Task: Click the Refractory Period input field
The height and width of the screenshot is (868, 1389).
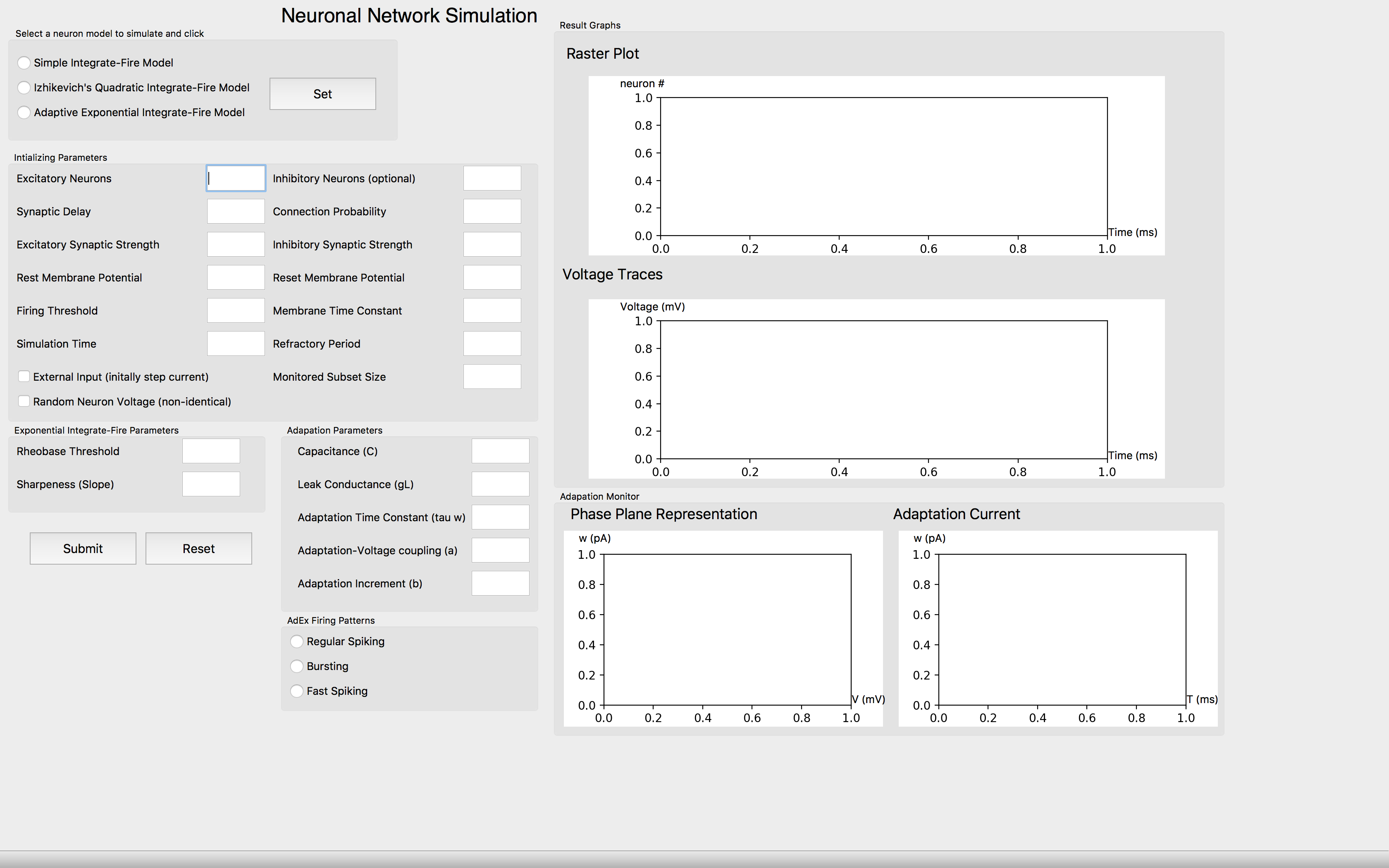Action: point(492,343)
